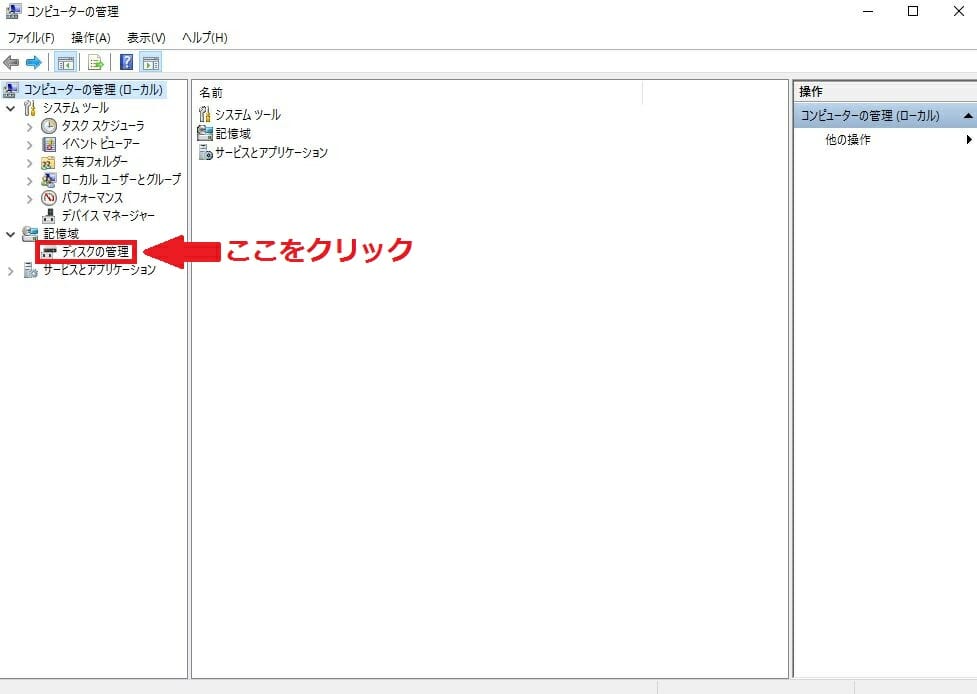
Task: Toggle the console tree pane icon
Action: pyautogui.click(x=65, y=62)
